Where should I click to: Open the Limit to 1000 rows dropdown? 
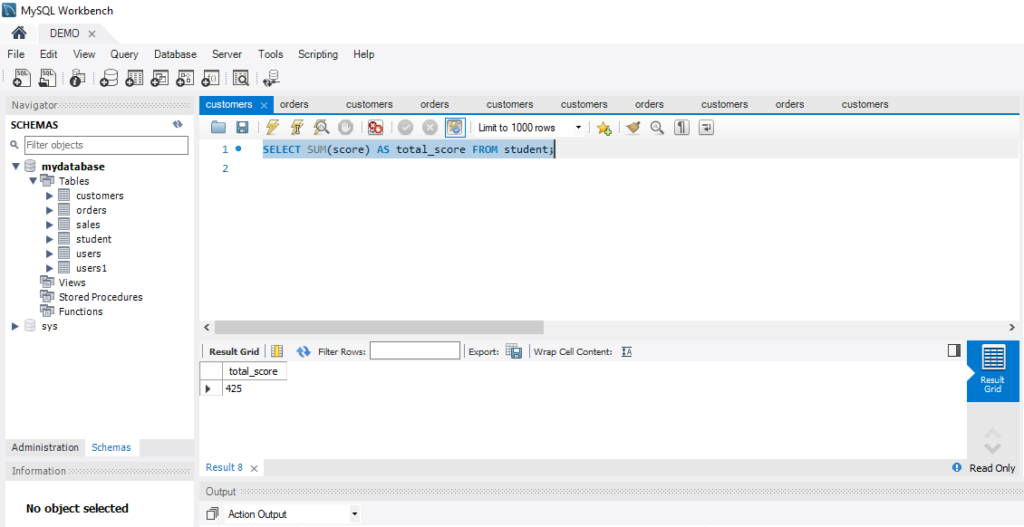click(x=530, y=128)
